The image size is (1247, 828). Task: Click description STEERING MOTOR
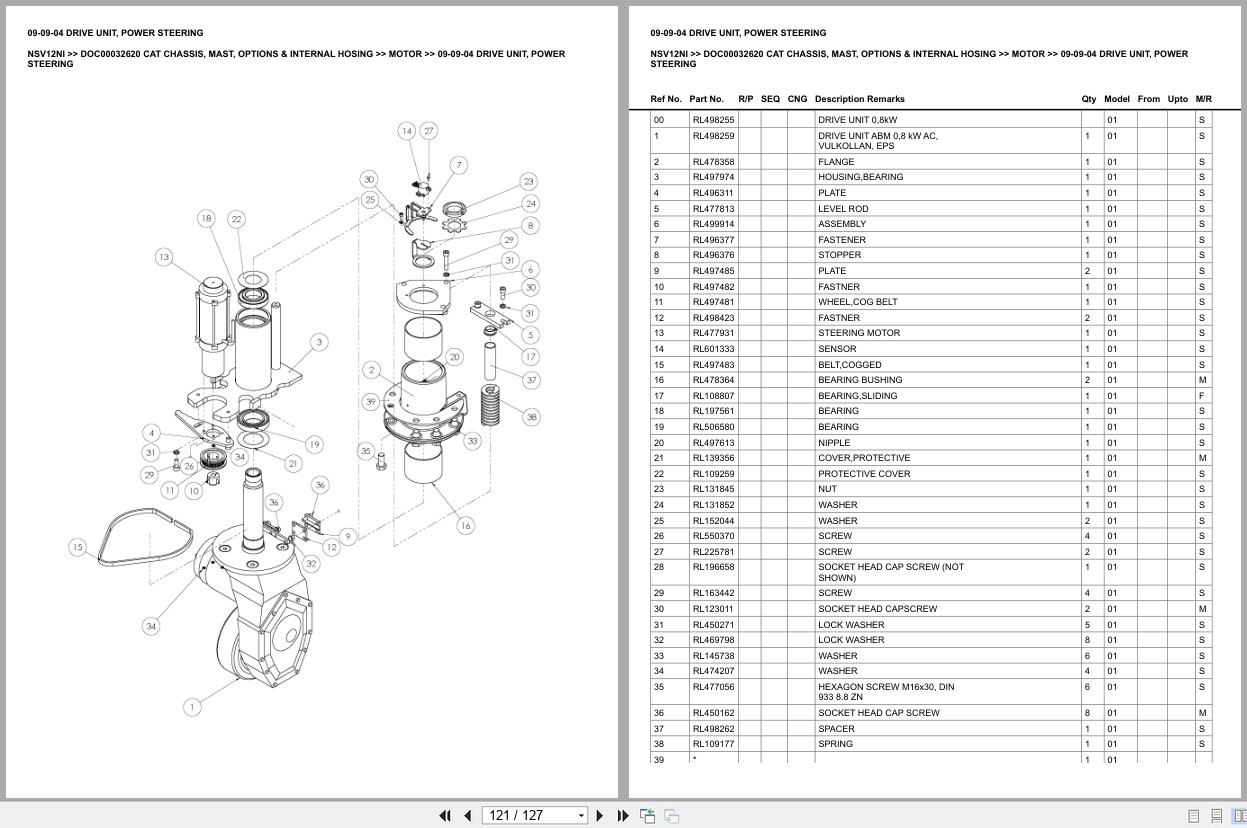pyautogui.click(x=859, y=333)
